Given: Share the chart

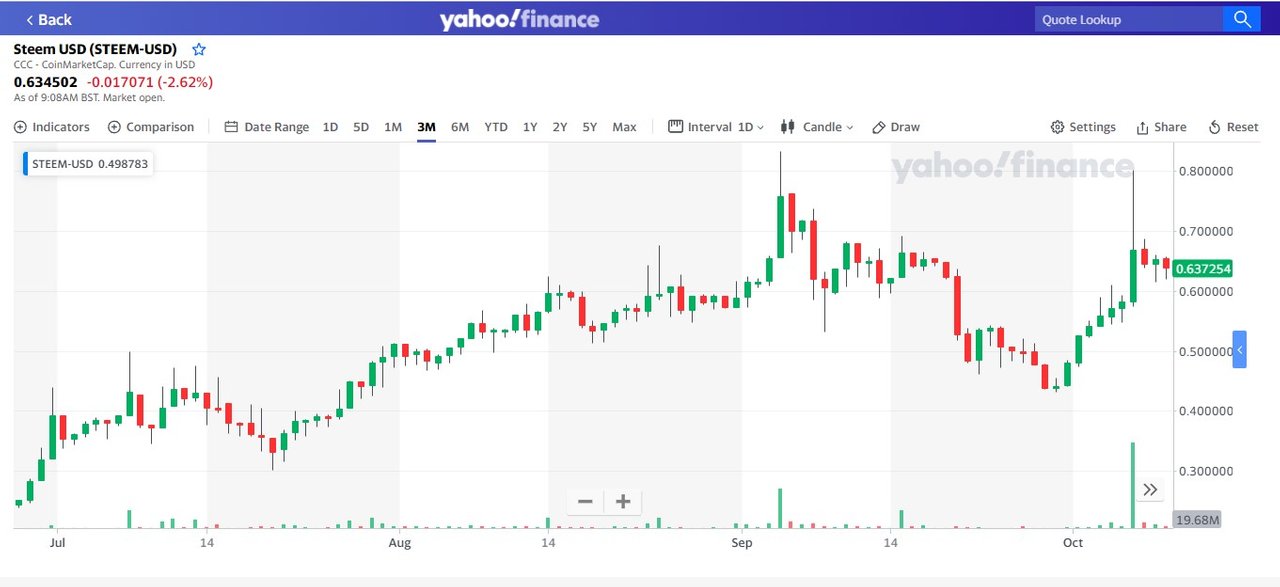Looking at the screenshot, I should click(1161, 127).
